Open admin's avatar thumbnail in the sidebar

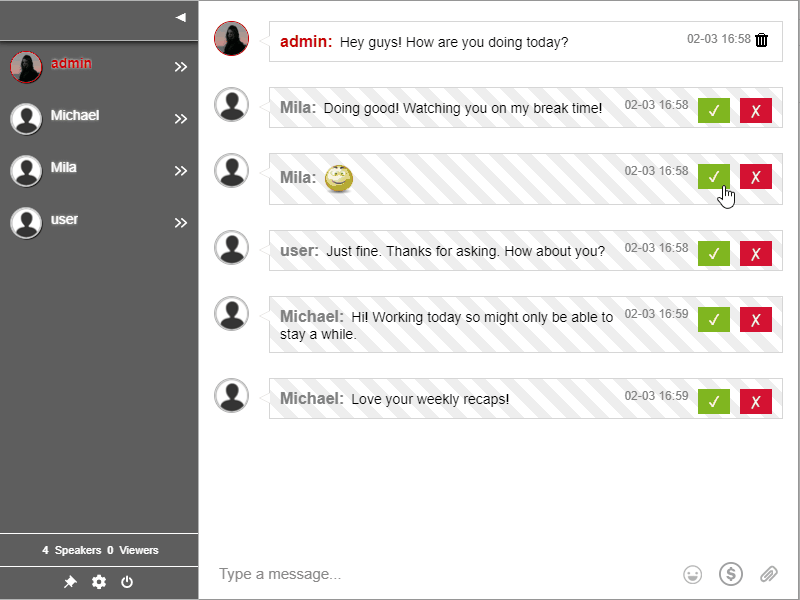[x=25, y=66]
